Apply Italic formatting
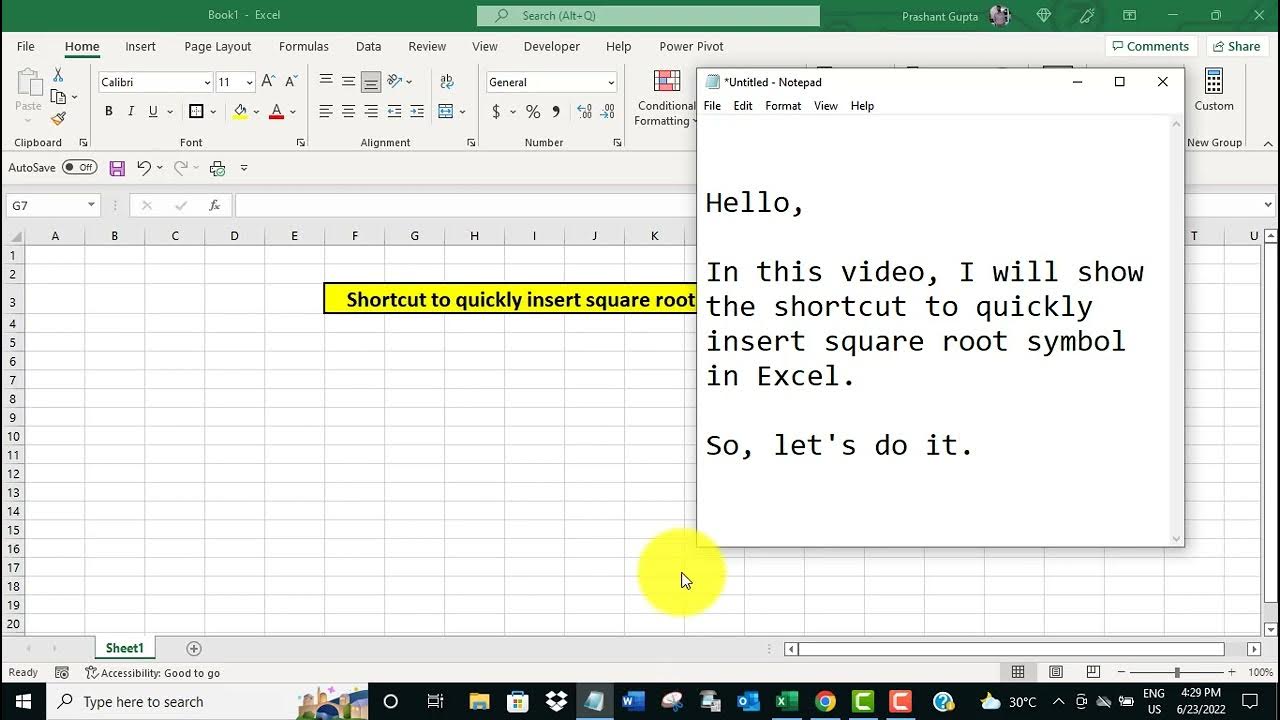 [x=130, y=112]
